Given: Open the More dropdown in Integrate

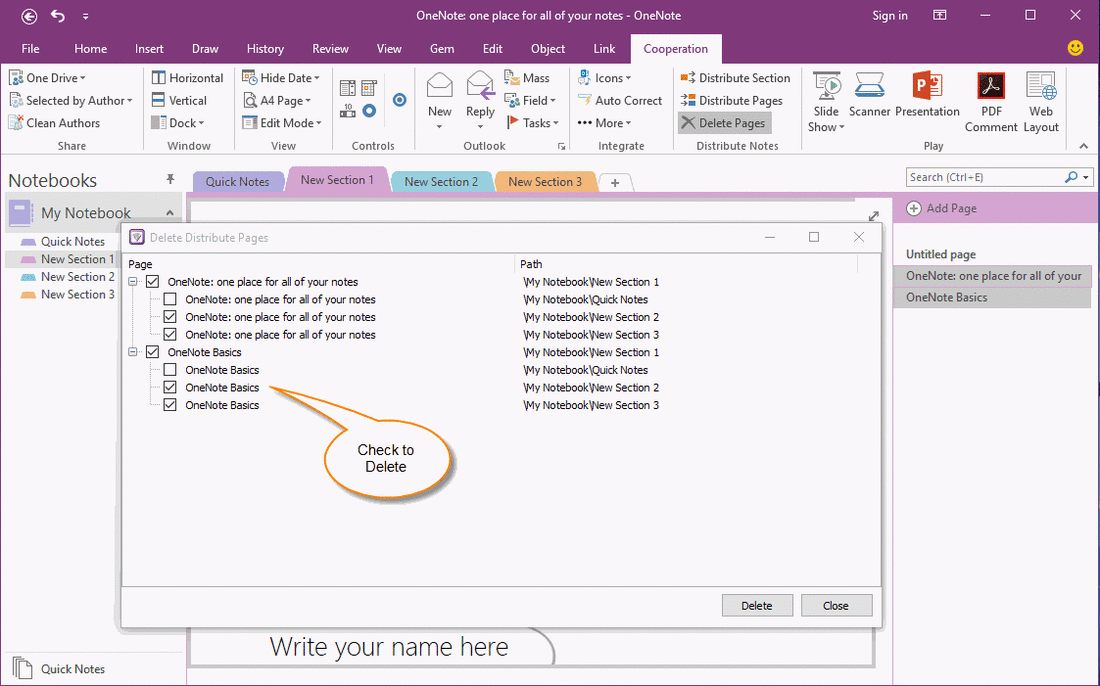Looking at the screenshot, I should coord(604,123).
